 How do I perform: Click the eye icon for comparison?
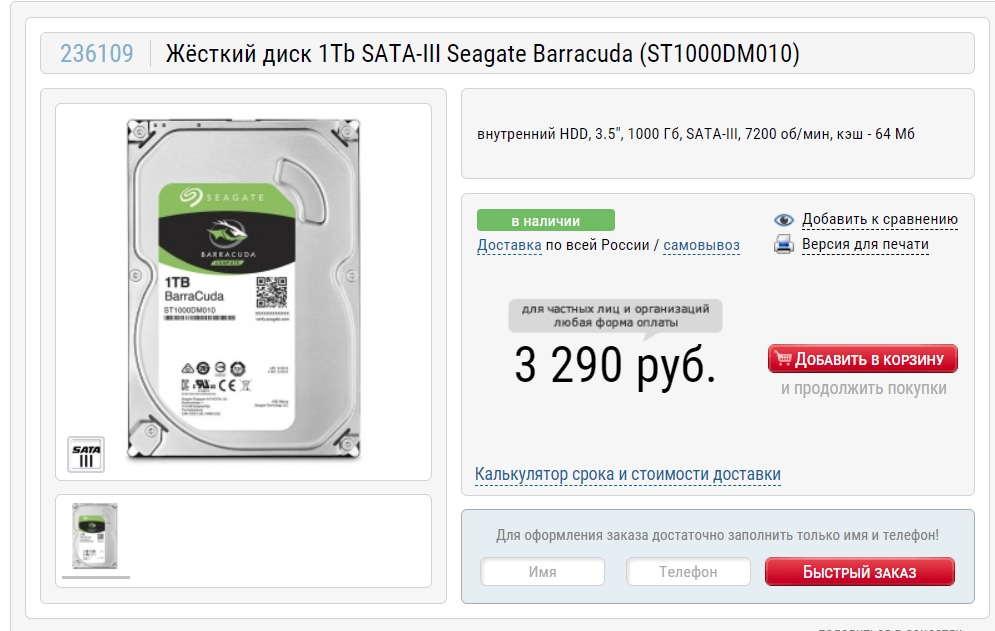click(x=784, y=220)
